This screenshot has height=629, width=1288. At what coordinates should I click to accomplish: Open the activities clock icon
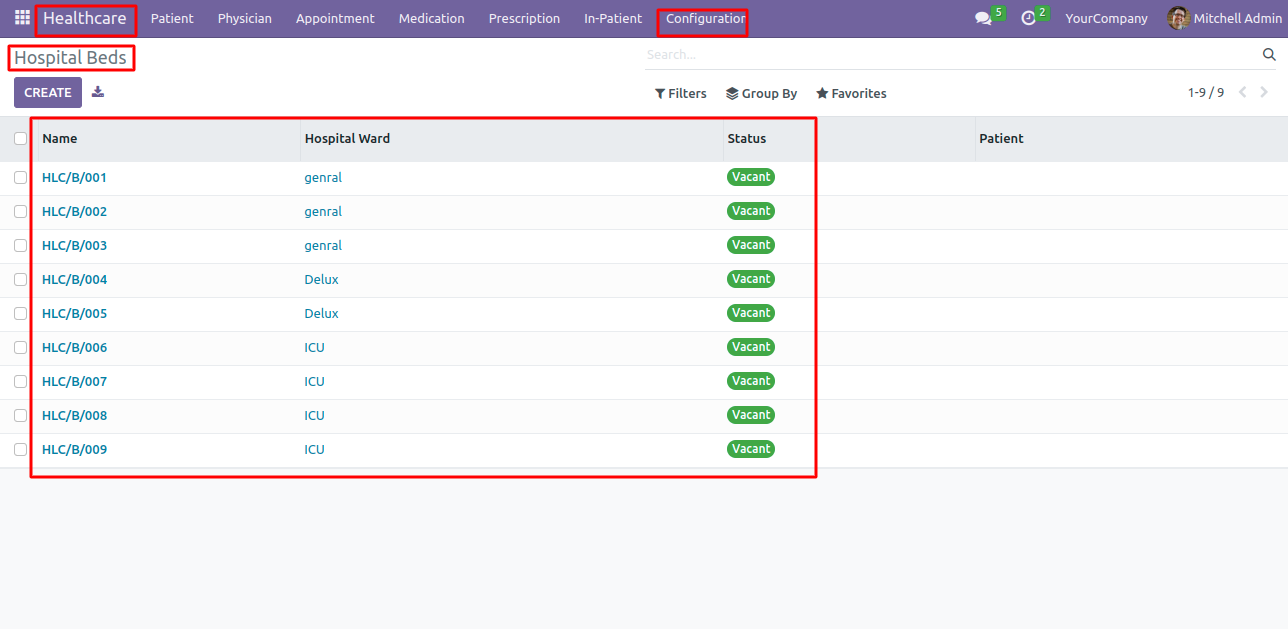(1028, 19)
